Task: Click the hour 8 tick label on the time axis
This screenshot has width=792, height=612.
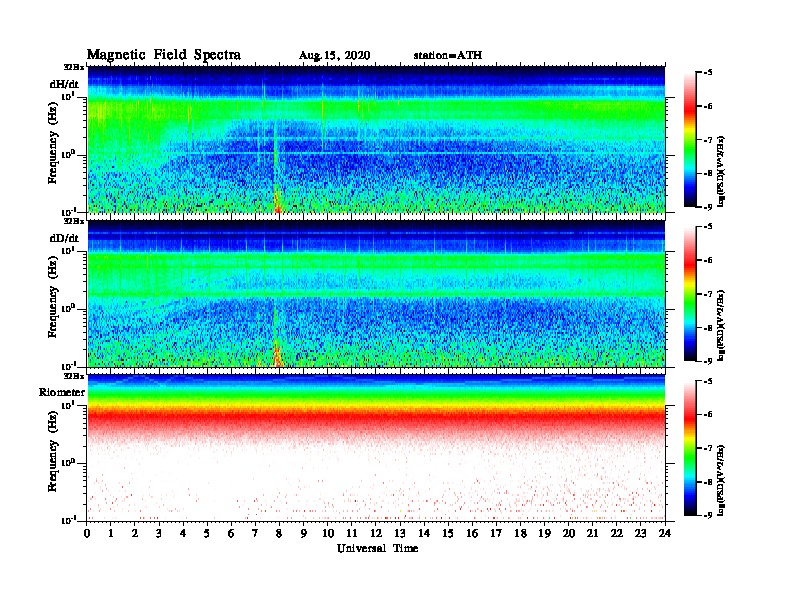Action: coord(280,533)
